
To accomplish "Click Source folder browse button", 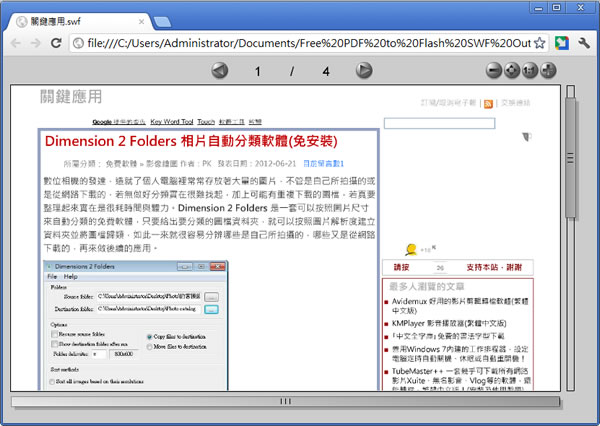I will pos(211,297).
